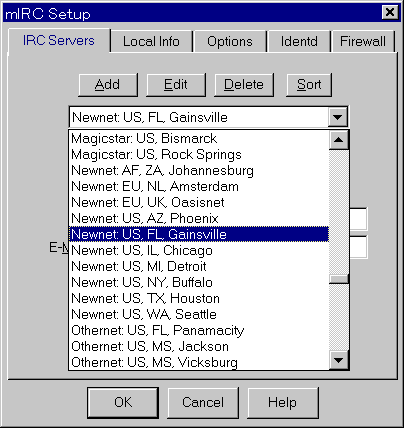Collapse the server combo box arrow

(337, 117)
